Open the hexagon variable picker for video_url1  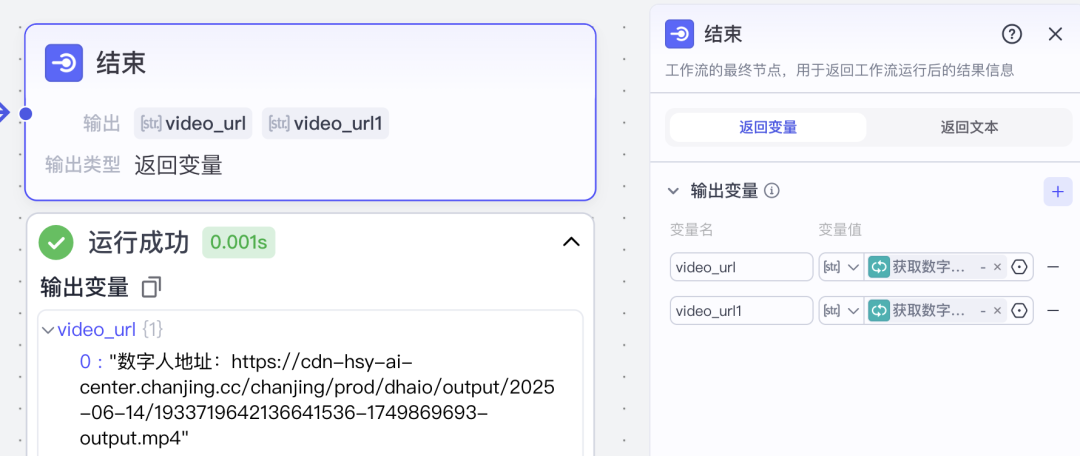tap(1019, 311)
